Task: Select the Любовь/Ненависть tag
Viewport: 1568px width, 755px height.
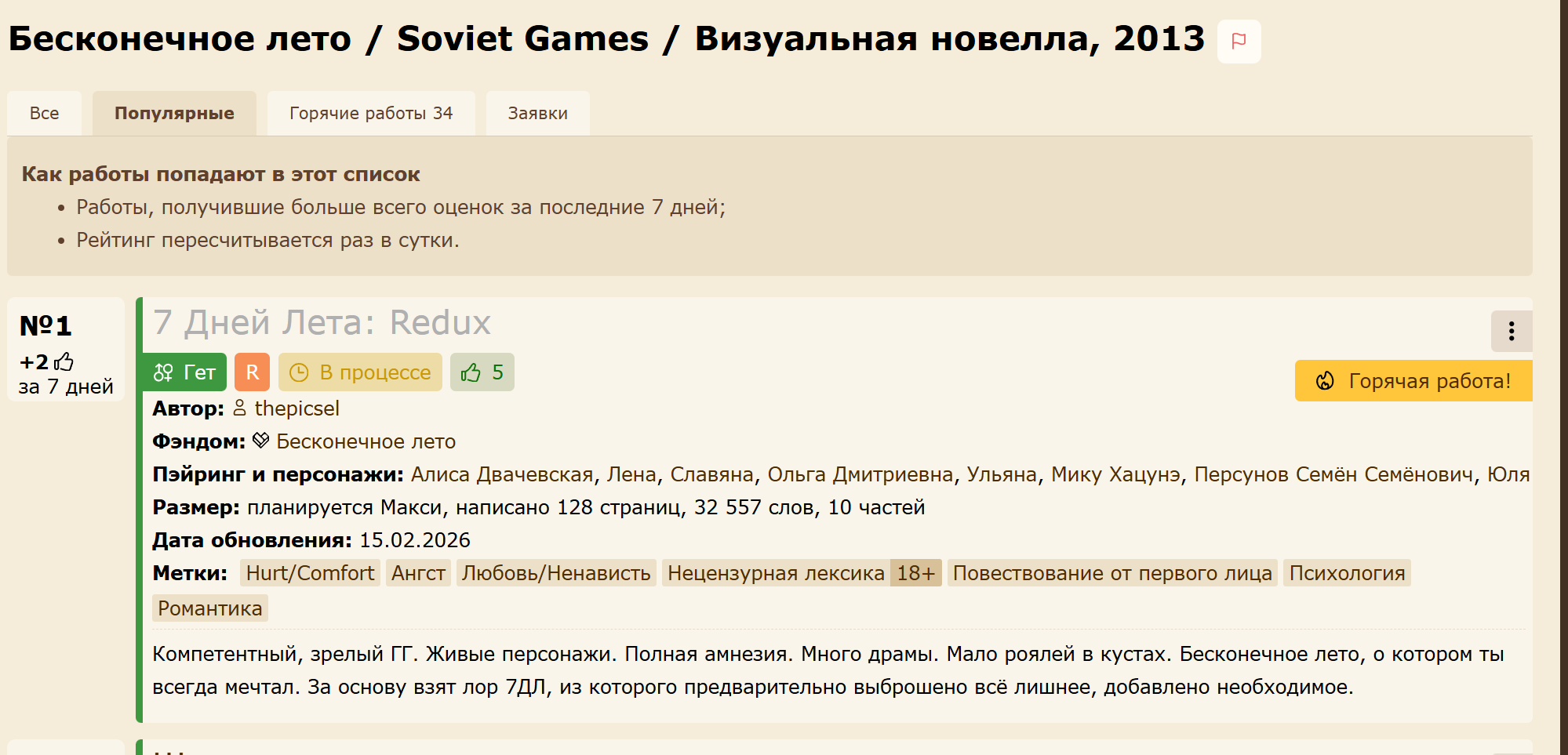Action: (556, 573)
